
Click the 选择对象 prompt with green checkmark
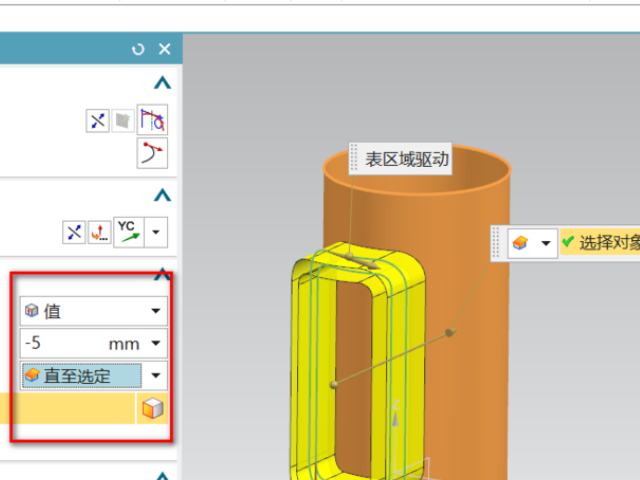point(600,243)
